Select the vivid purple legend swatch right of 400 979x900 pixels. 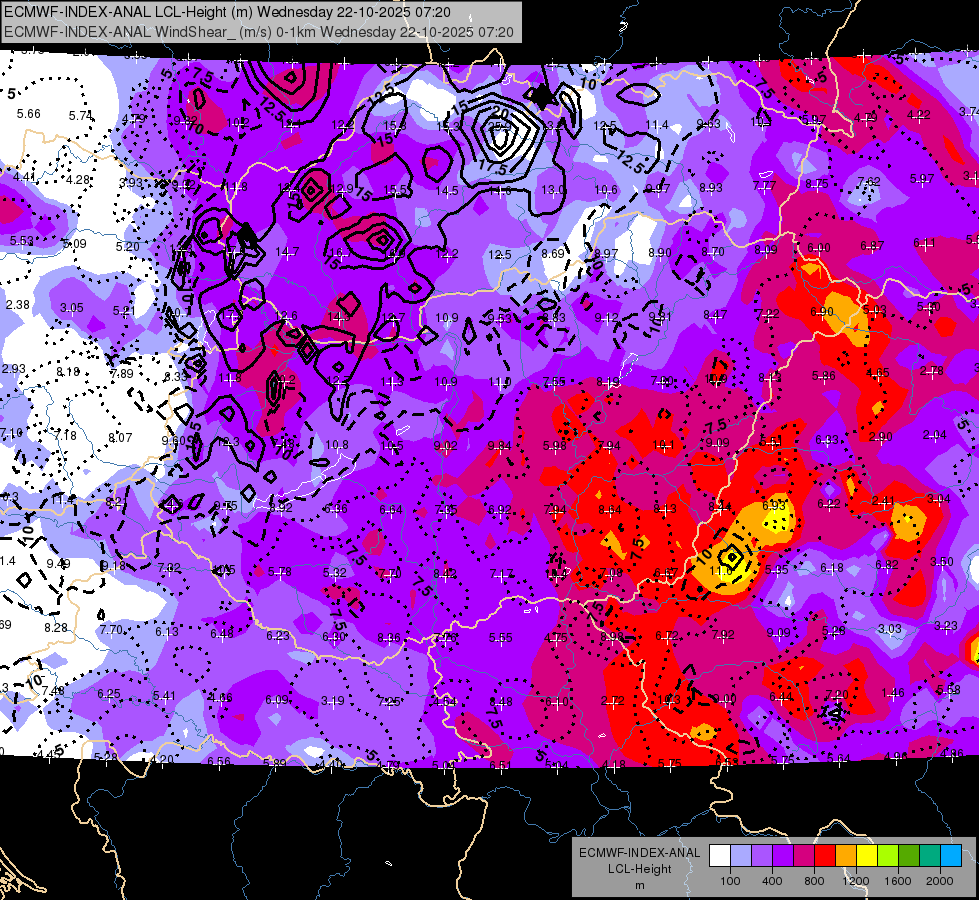(783, 856)
